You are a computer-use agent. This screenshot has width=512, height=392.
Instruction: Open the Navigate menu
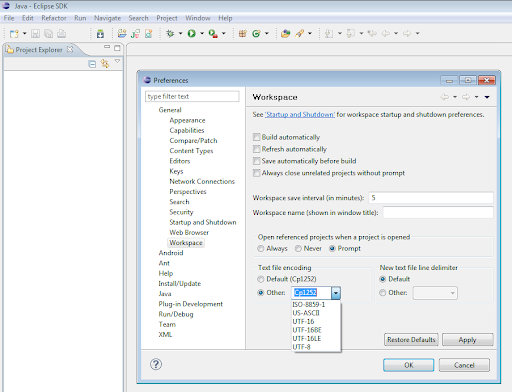(107, 18)
